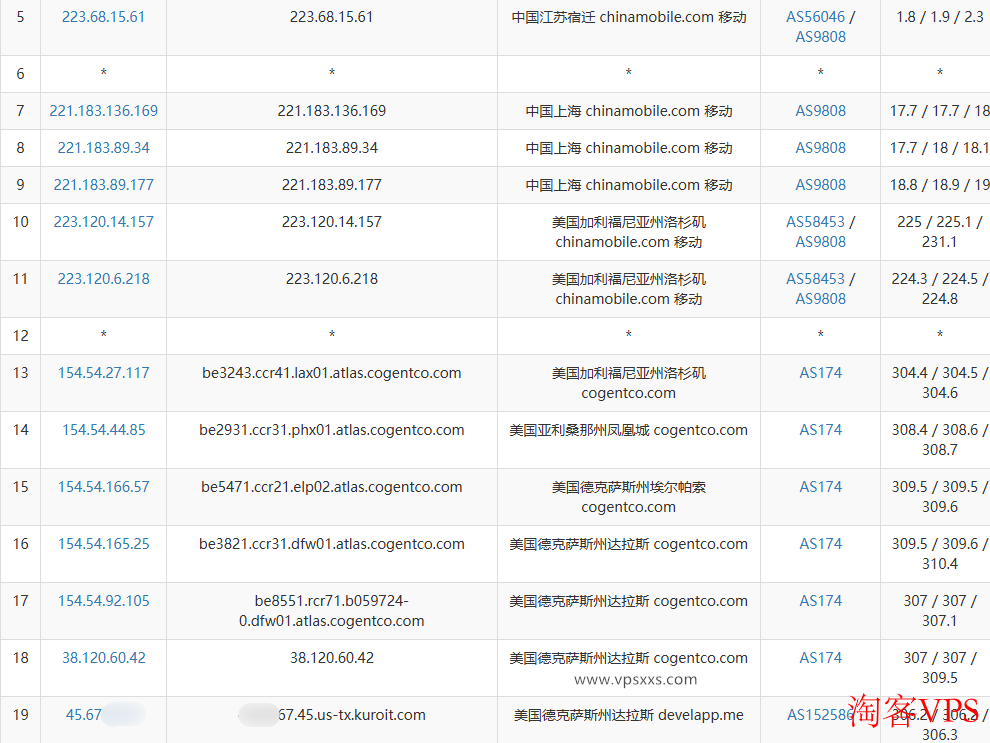Select hostname be5471.ccr21.elp02.atlas.cogentco.com

click(331, 487)
